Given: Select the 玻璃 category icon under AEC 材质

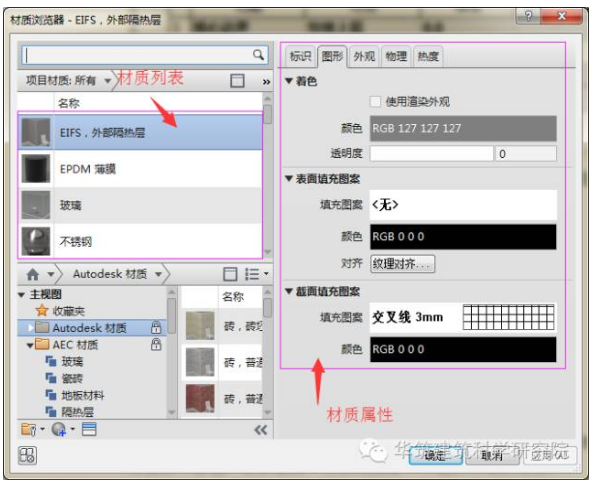Looking at the screenshot, I should pos(50,361).
